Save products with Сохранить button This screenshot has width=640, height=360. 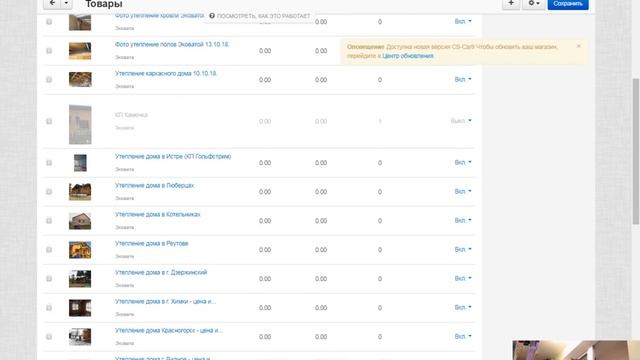point(568,3)
